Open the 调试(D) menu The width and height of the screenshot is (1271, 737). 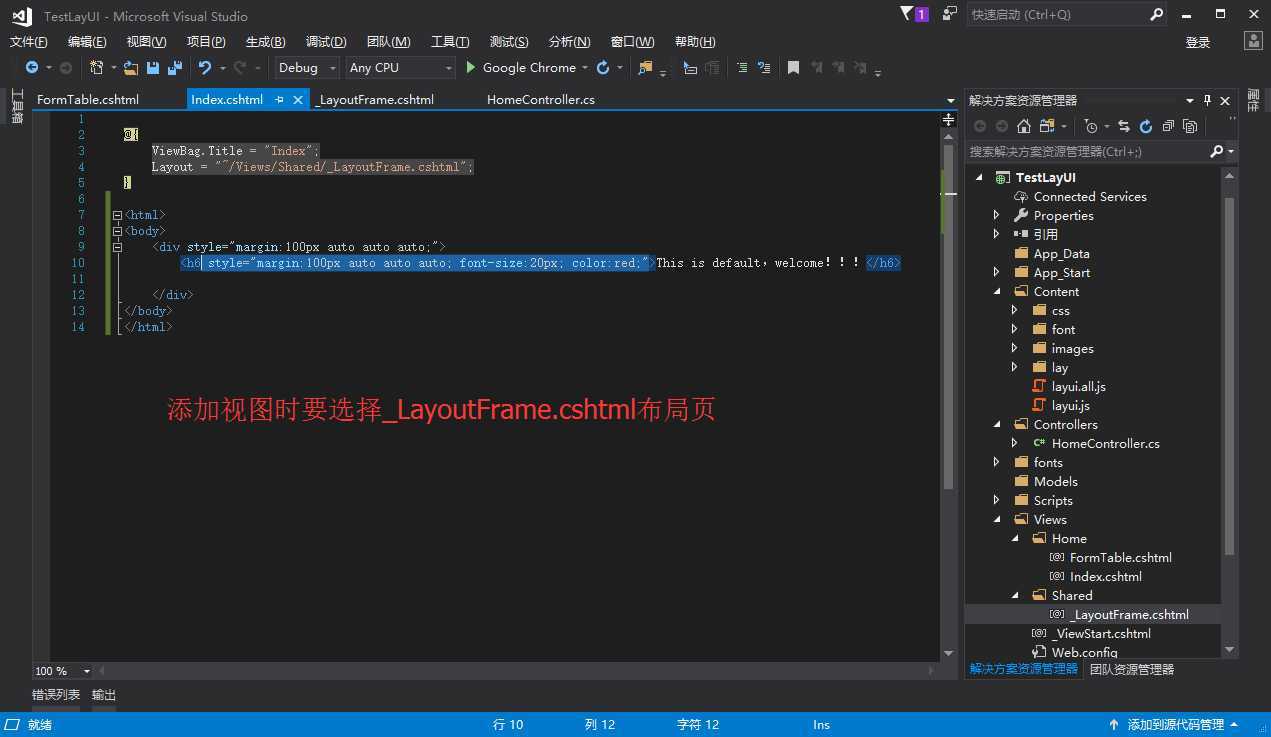point(326,42)
